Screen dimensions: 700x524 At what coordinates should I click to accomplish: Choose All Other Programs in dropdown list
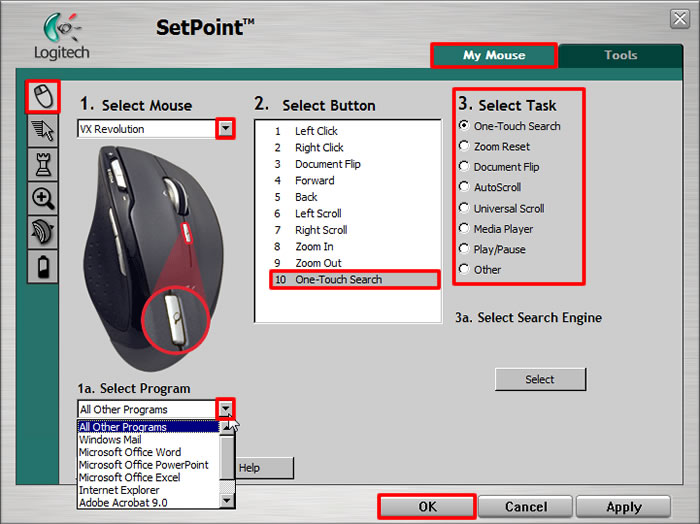[x=149, y=427]
